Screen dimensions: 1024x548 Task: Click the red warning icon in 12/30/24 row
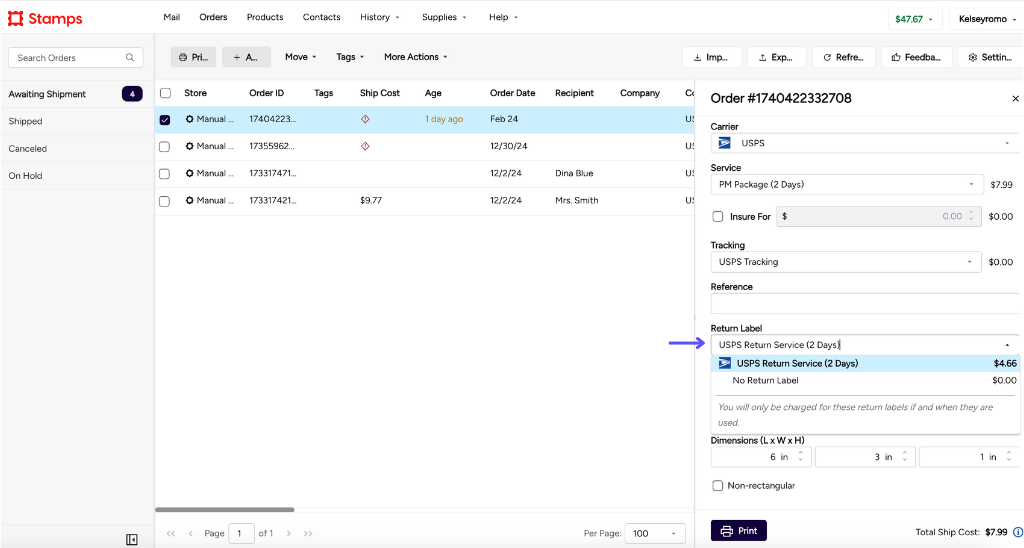click(365, 146)
